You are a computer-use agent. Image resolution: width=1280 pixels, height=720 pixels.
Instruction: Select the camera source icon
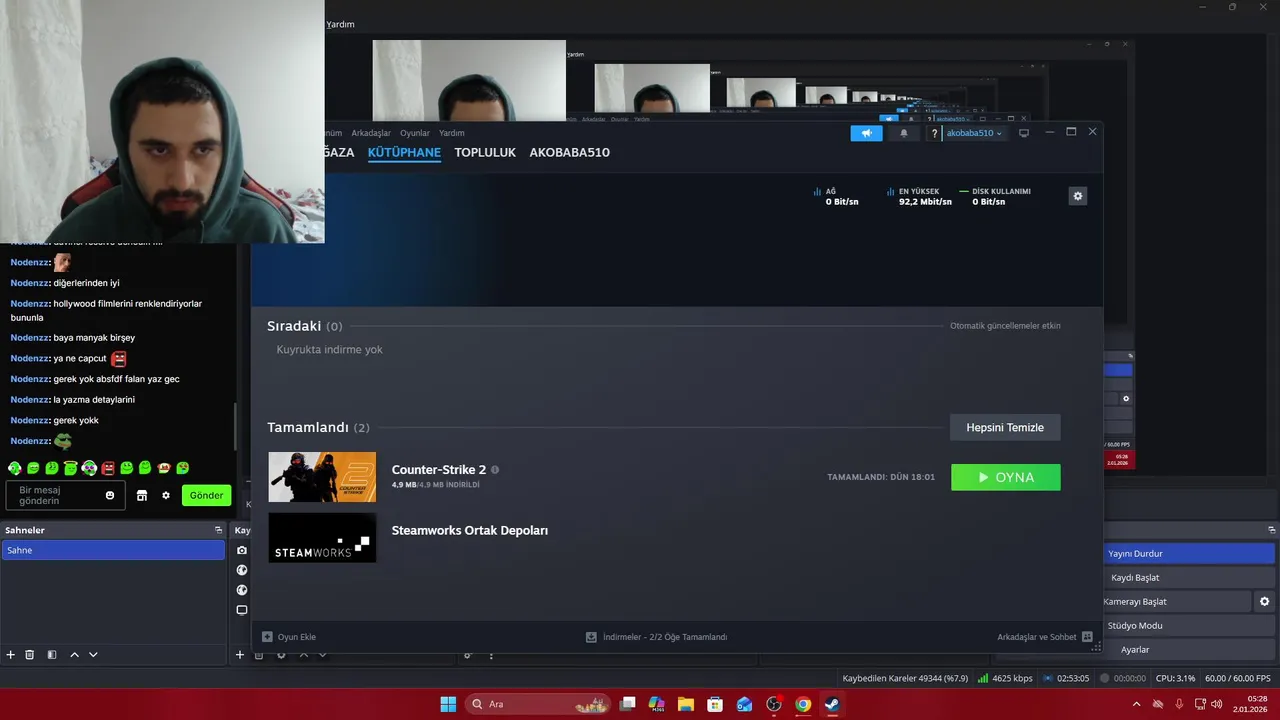click(x=241, y=550)
